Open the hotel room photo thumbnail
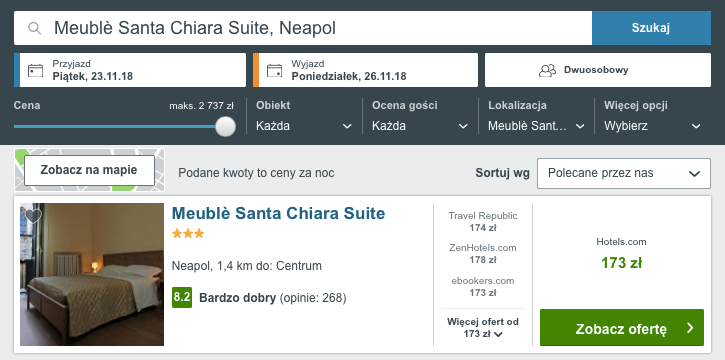This screenshot has width=725, height=360. point(92,275)
